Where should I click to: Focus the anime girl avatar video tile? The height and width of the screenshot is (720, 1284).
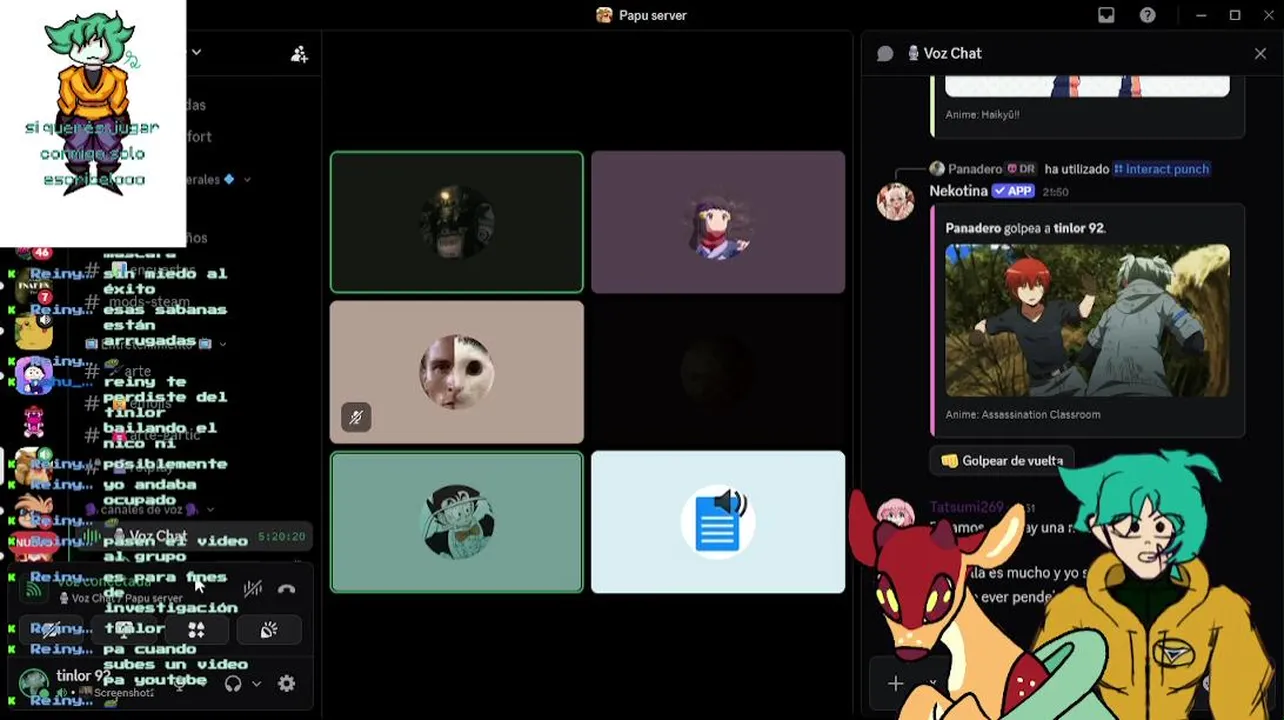click(718, 222)
